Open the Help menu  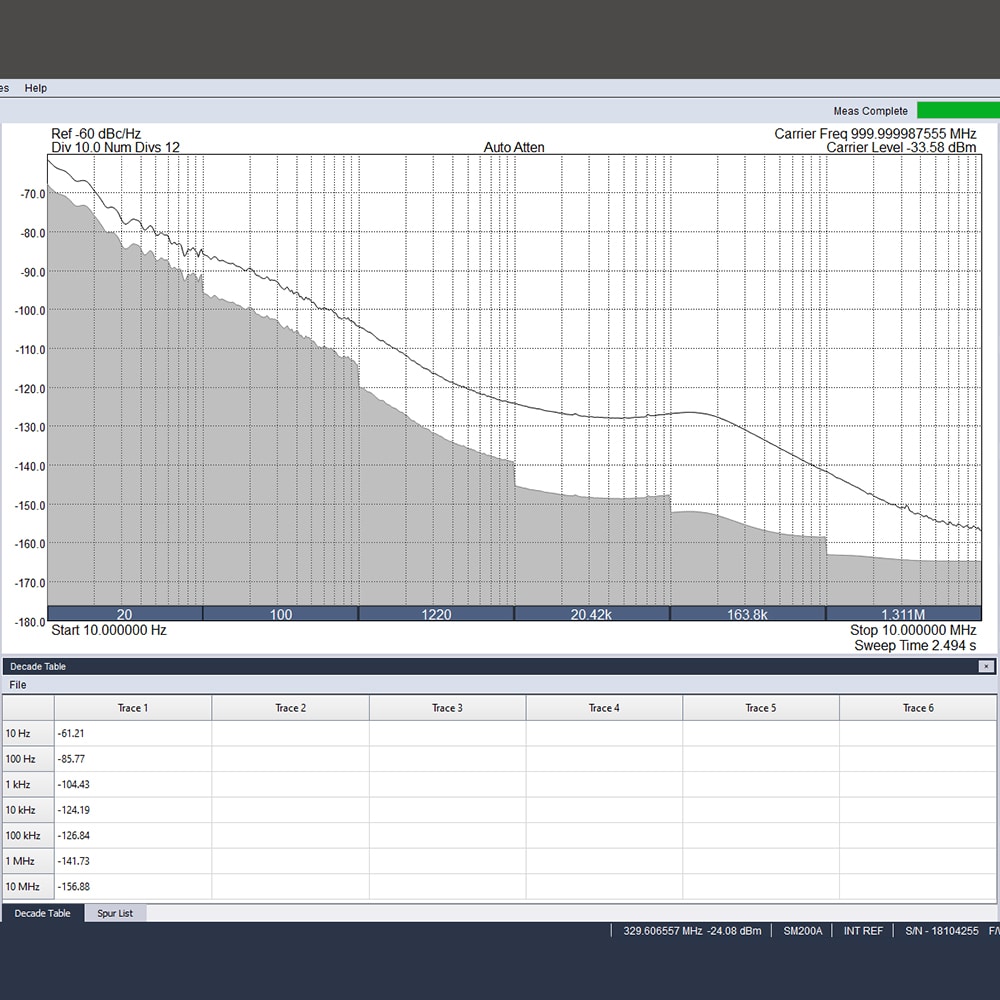tap(36, 88)
